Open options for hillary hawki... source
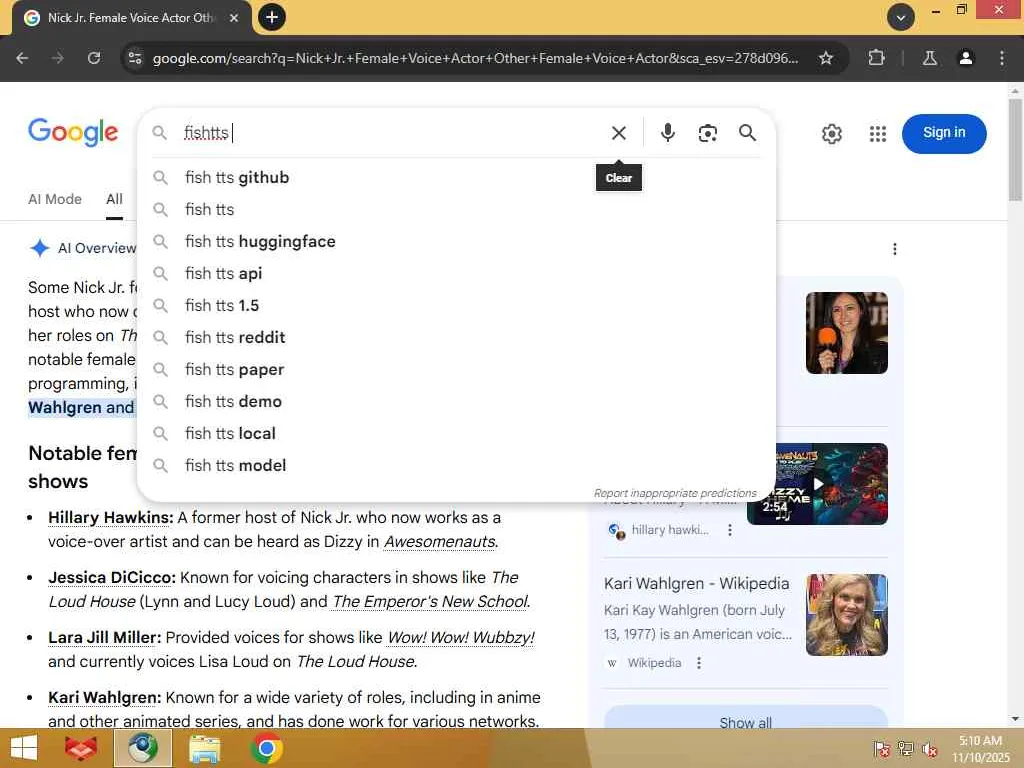This screenshot has width=1024, height=768. (730, 530)
